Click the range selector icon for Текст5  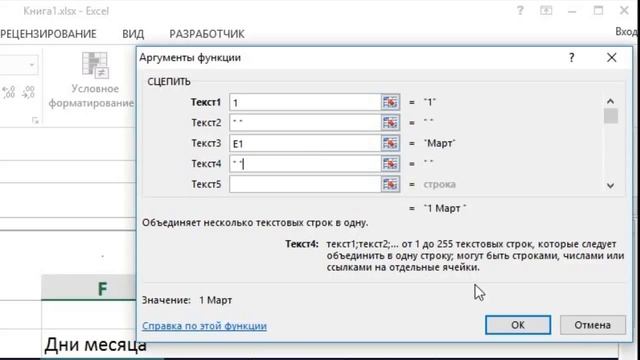[390, 184]
